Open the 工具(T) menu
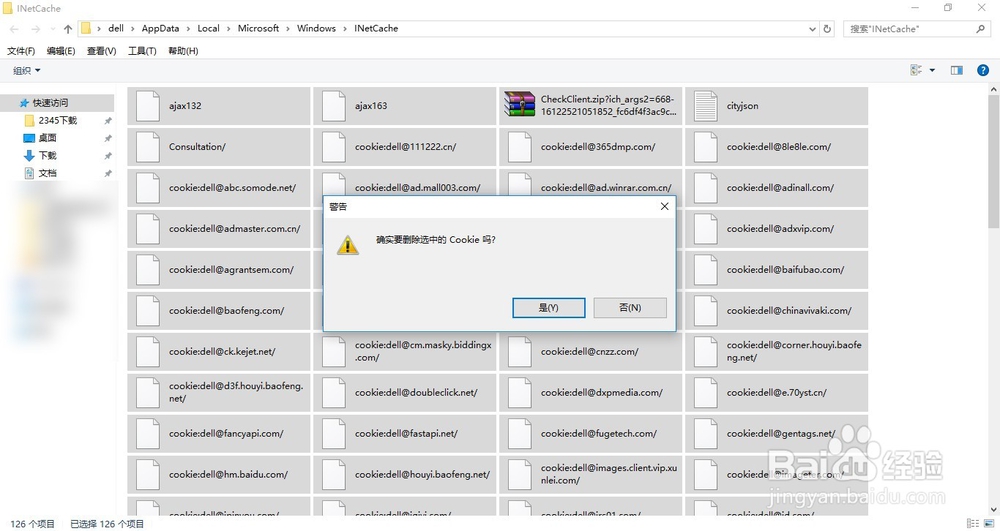Image resolution: width=1000 pixels, height=531 pixels. 142,51
